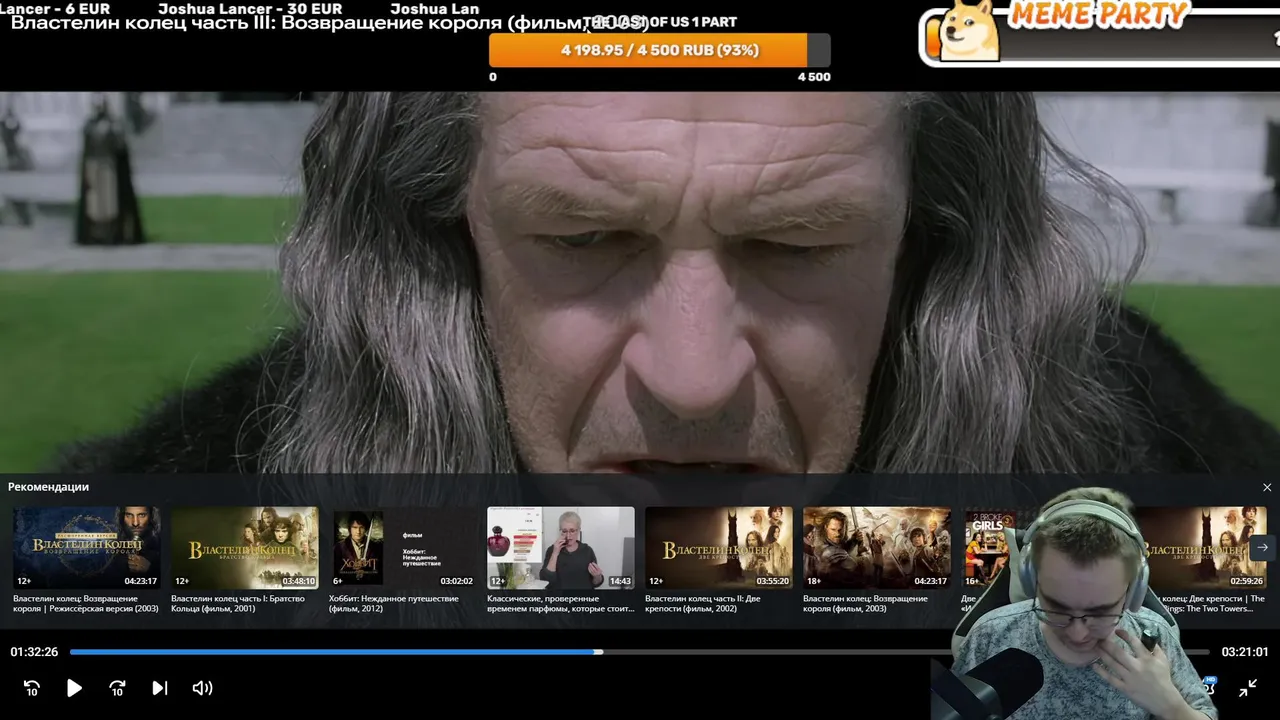Jump to the next video
This screenshot has height=720, width=1280.
point(159,688)
